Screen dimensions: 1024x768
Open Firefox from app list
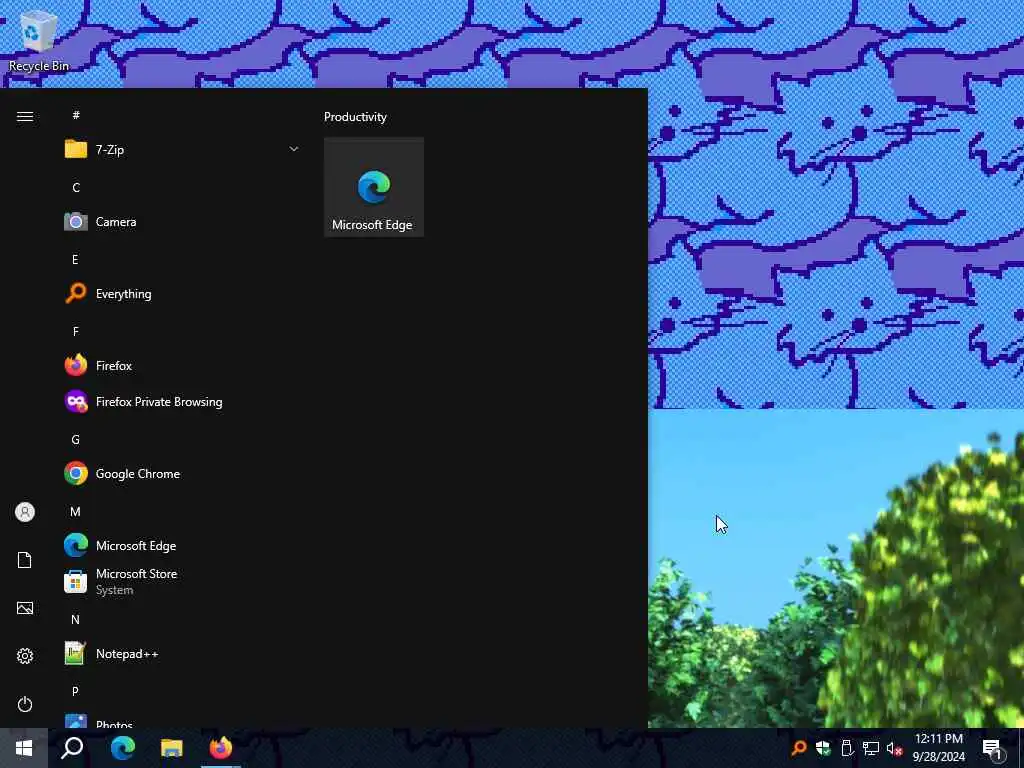coord(182,366)
